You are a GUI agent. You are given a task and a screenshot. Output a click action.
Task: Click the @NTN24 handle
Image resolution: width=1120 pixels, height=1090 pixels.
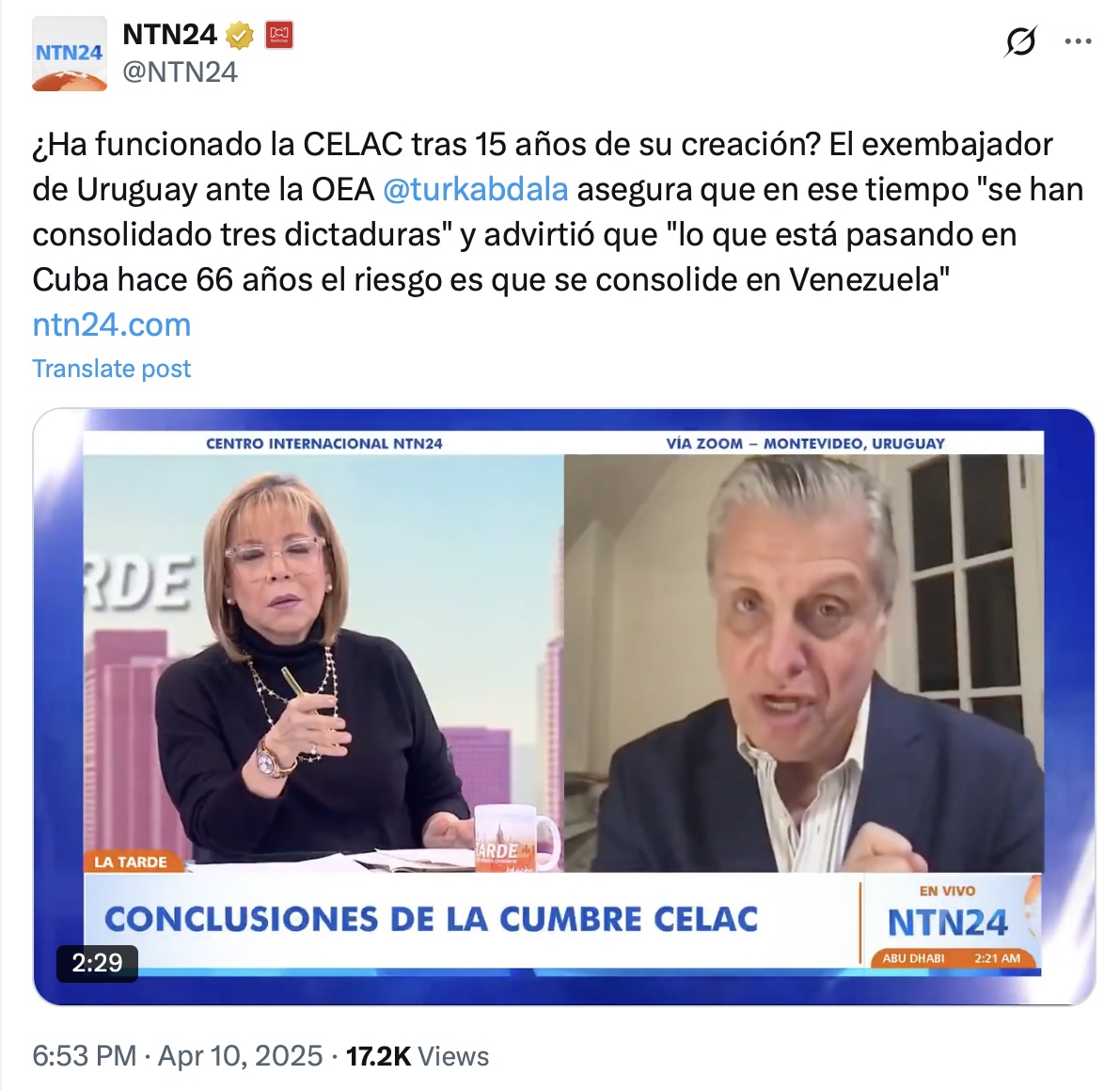pos(180,72)
